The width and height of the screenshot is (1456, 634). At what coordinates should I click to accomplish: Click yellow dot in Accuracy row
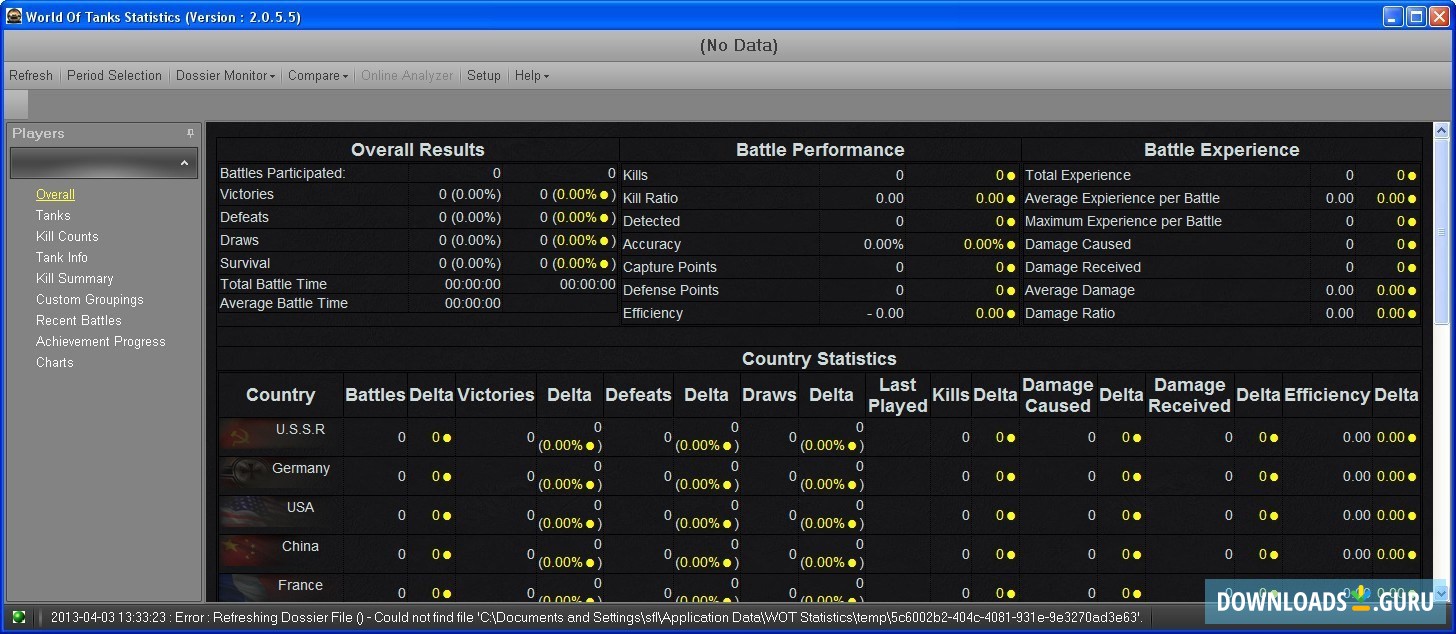[1012, 245]
